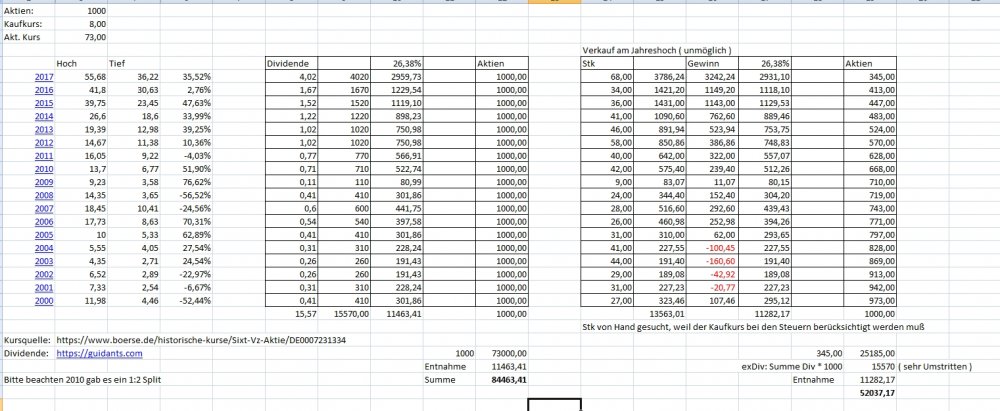
Task: Follow the 2008 year hyperlink
Action: coord(44,195)
